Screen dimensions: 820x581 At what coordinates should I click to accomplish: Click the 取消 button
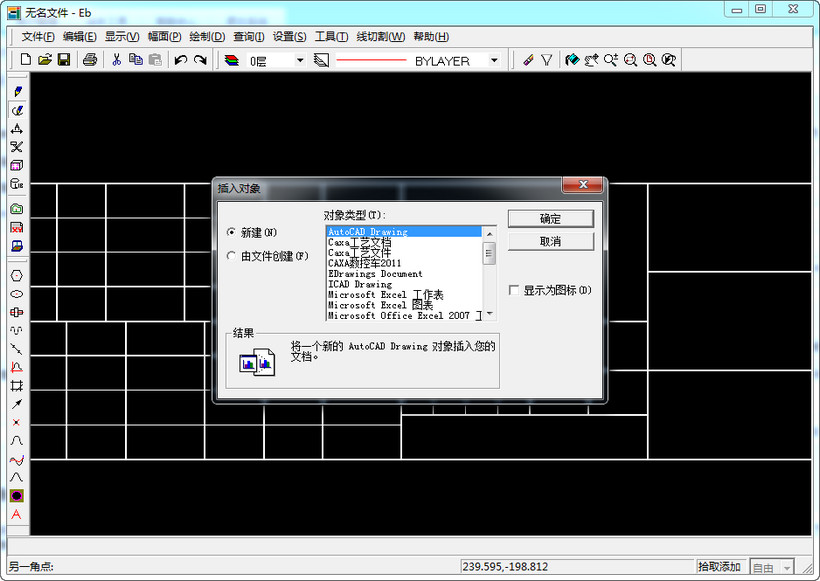click(551, 242)
